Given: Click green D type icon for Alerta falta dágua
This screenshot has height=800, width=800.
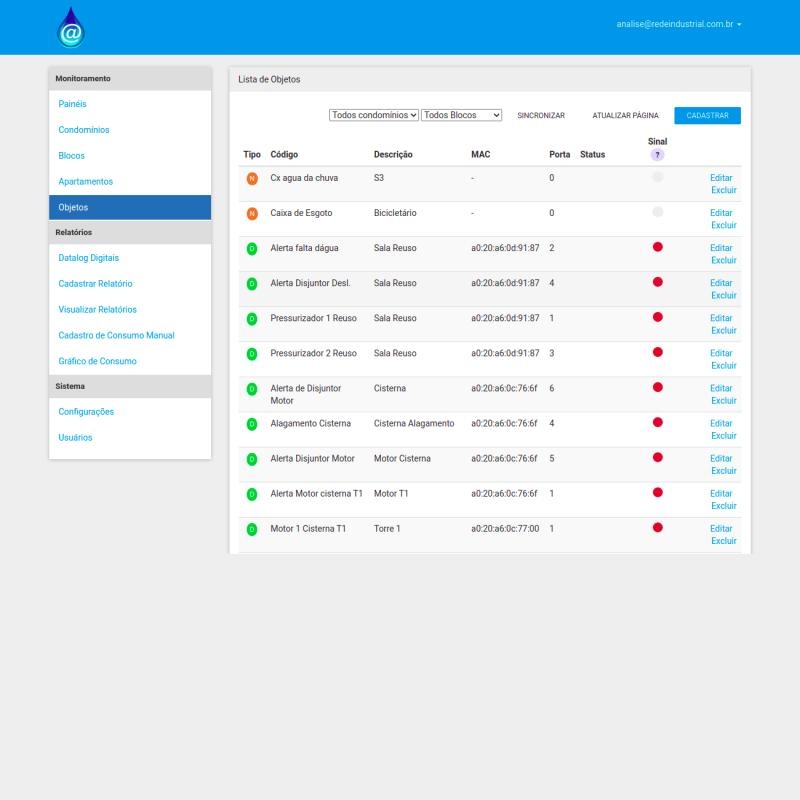Looking at the screenshot, I should (252, 248).
